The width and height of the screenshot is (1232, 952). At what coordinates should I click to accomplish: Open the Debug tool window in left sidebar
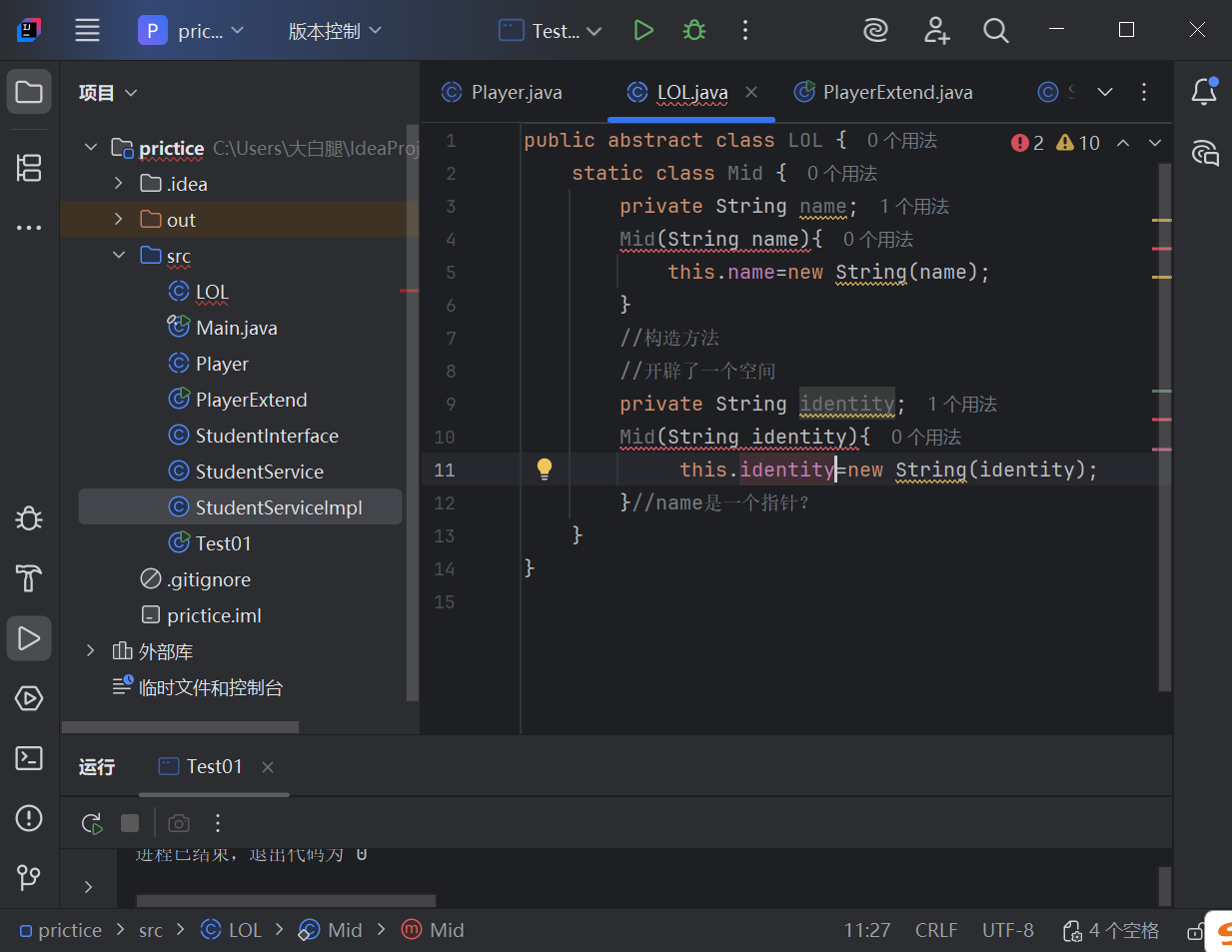tap(29, 517)
